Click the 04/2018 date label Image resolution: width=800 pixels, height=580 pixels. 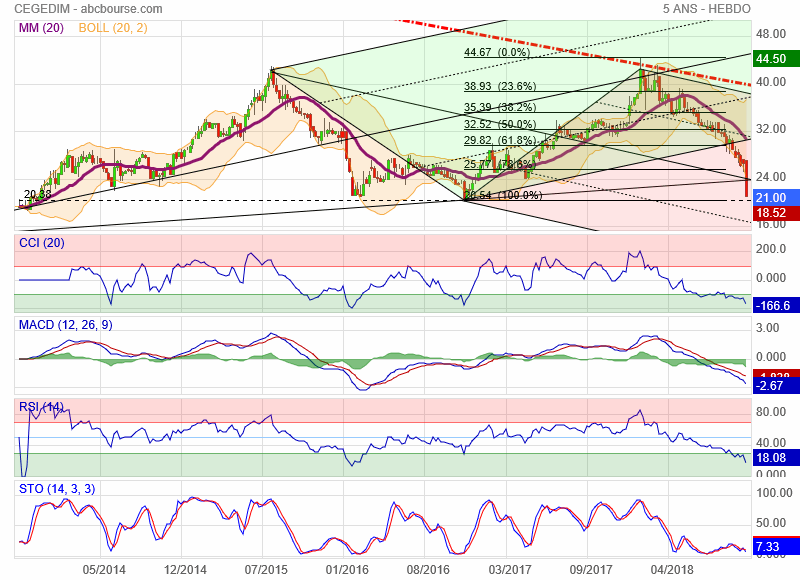[x=672, y=569]
